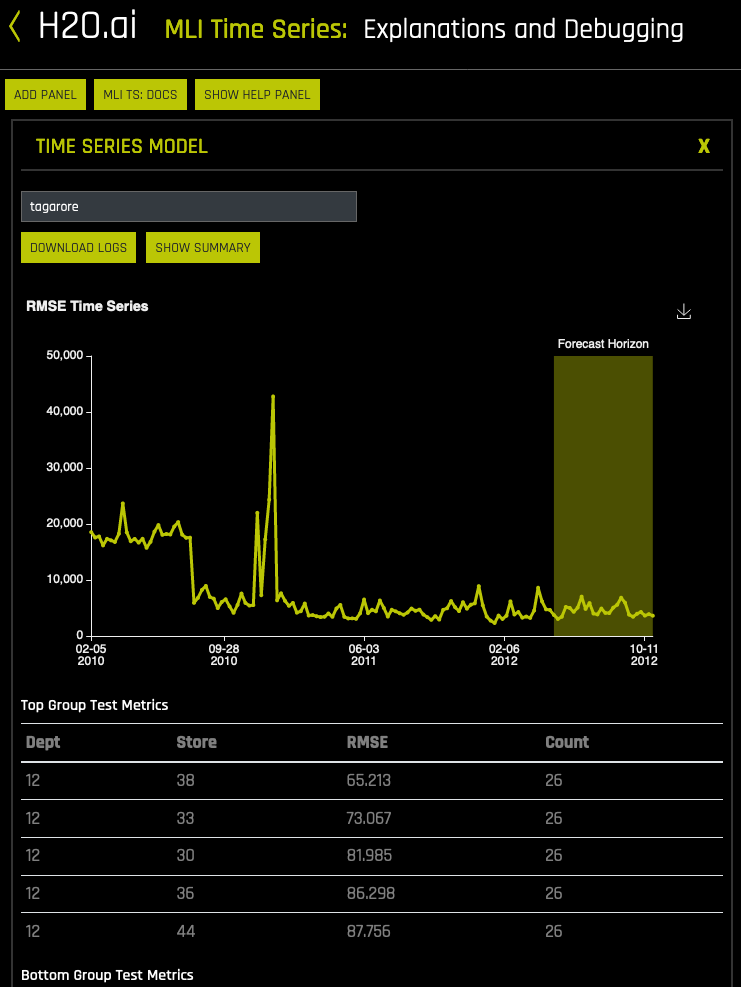Click the 50,000 y-axis label
The width and height of the screenshot is (741, 987).
click(65, 355)
